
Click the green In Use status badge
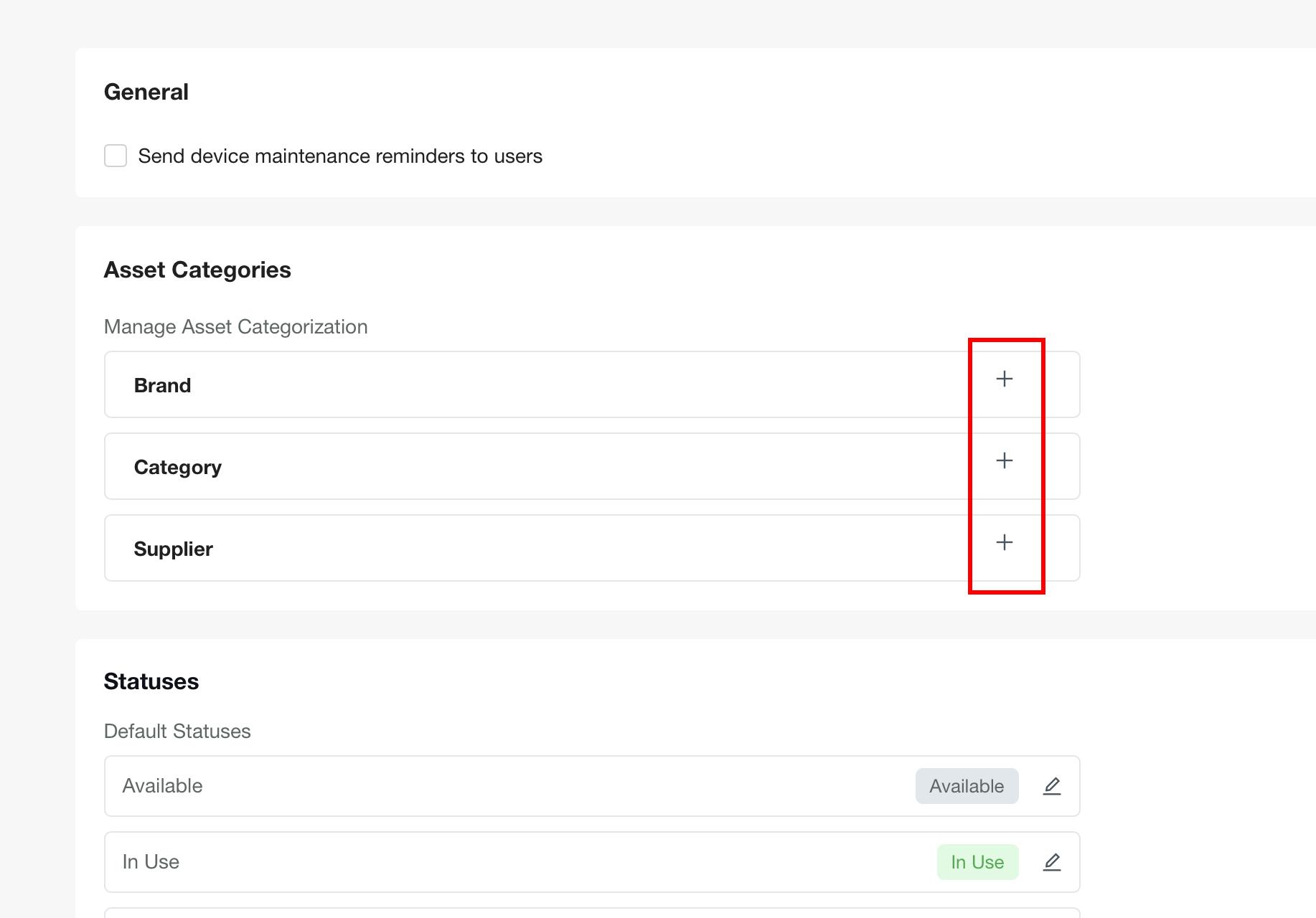click(x=977, y=862)
